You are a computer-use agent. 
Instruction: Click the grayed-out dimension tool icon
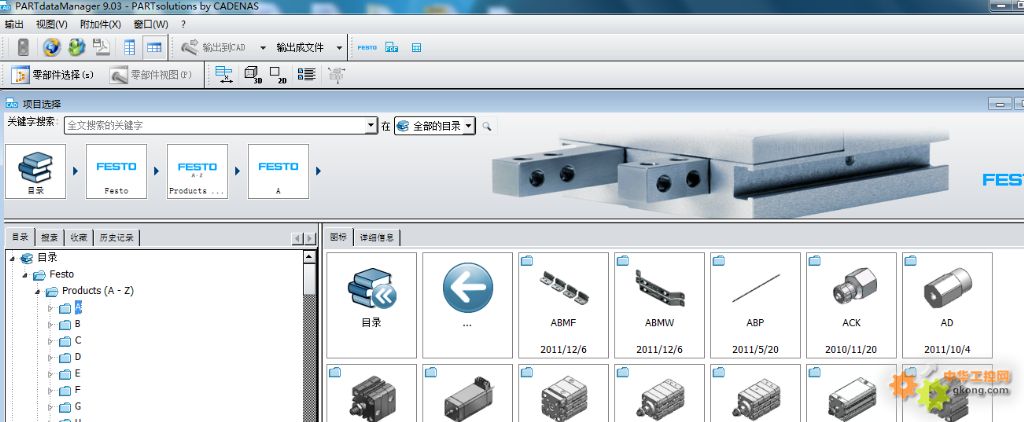(336, 74)
